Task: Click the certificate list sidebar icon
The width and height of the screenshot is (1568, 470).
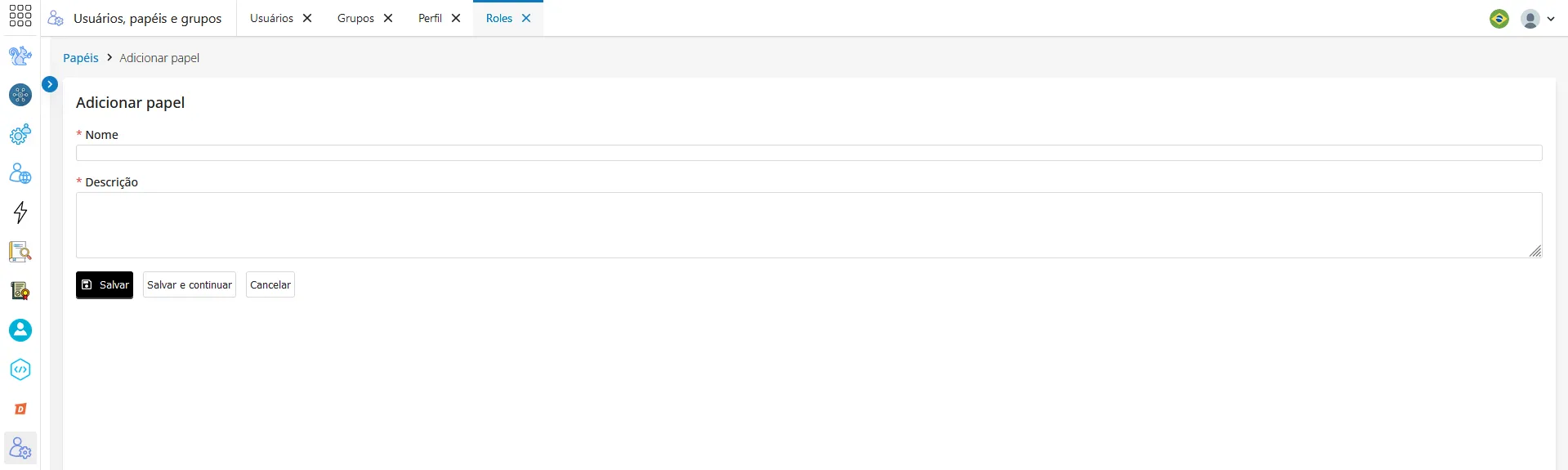Action: (x=20, y=291)
